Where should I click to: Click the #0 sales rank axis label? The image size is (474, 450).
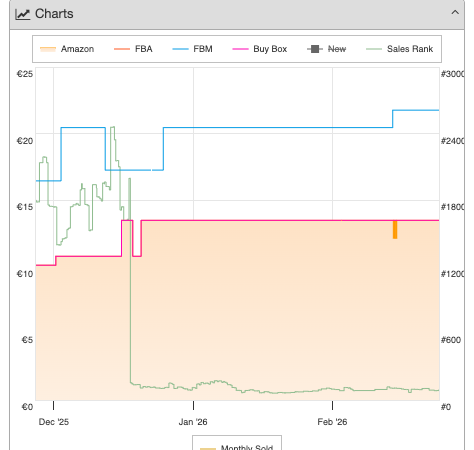[x=446, y=407]
